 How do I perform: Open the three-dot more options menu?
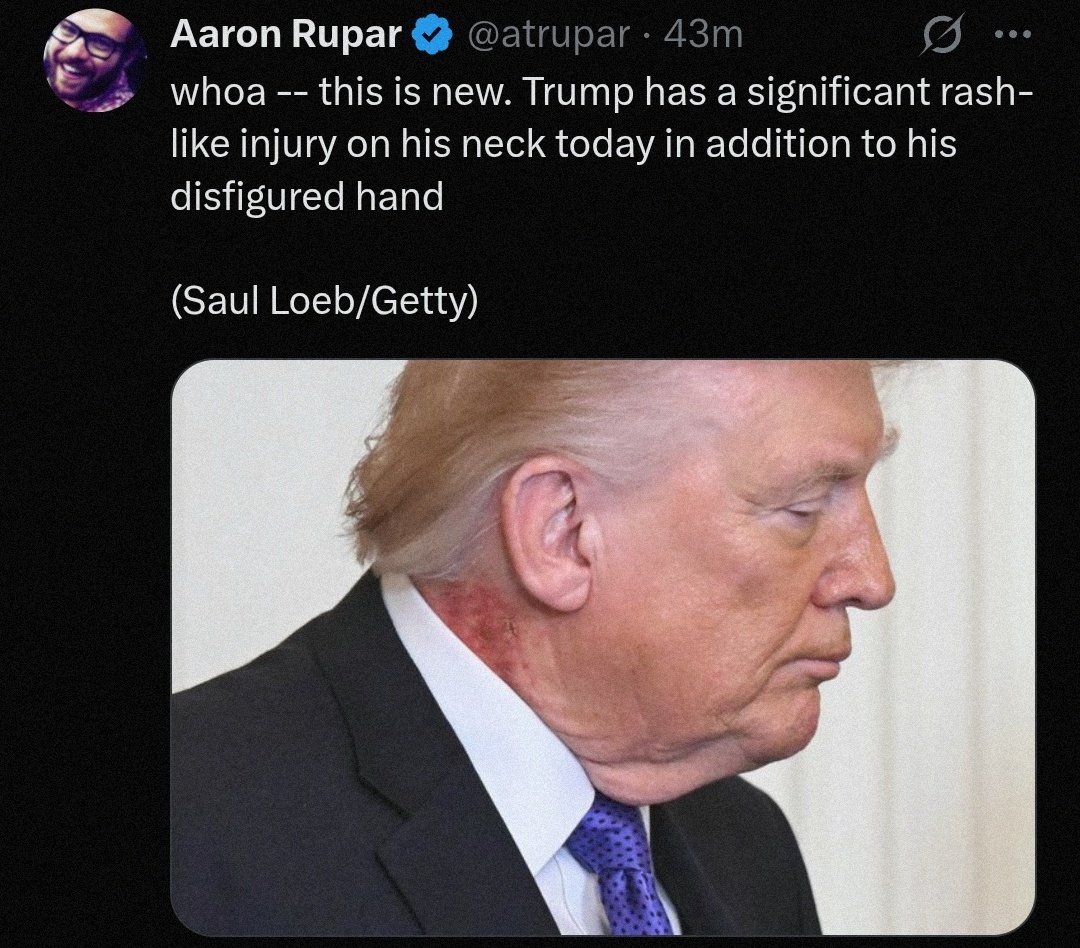1014,34
